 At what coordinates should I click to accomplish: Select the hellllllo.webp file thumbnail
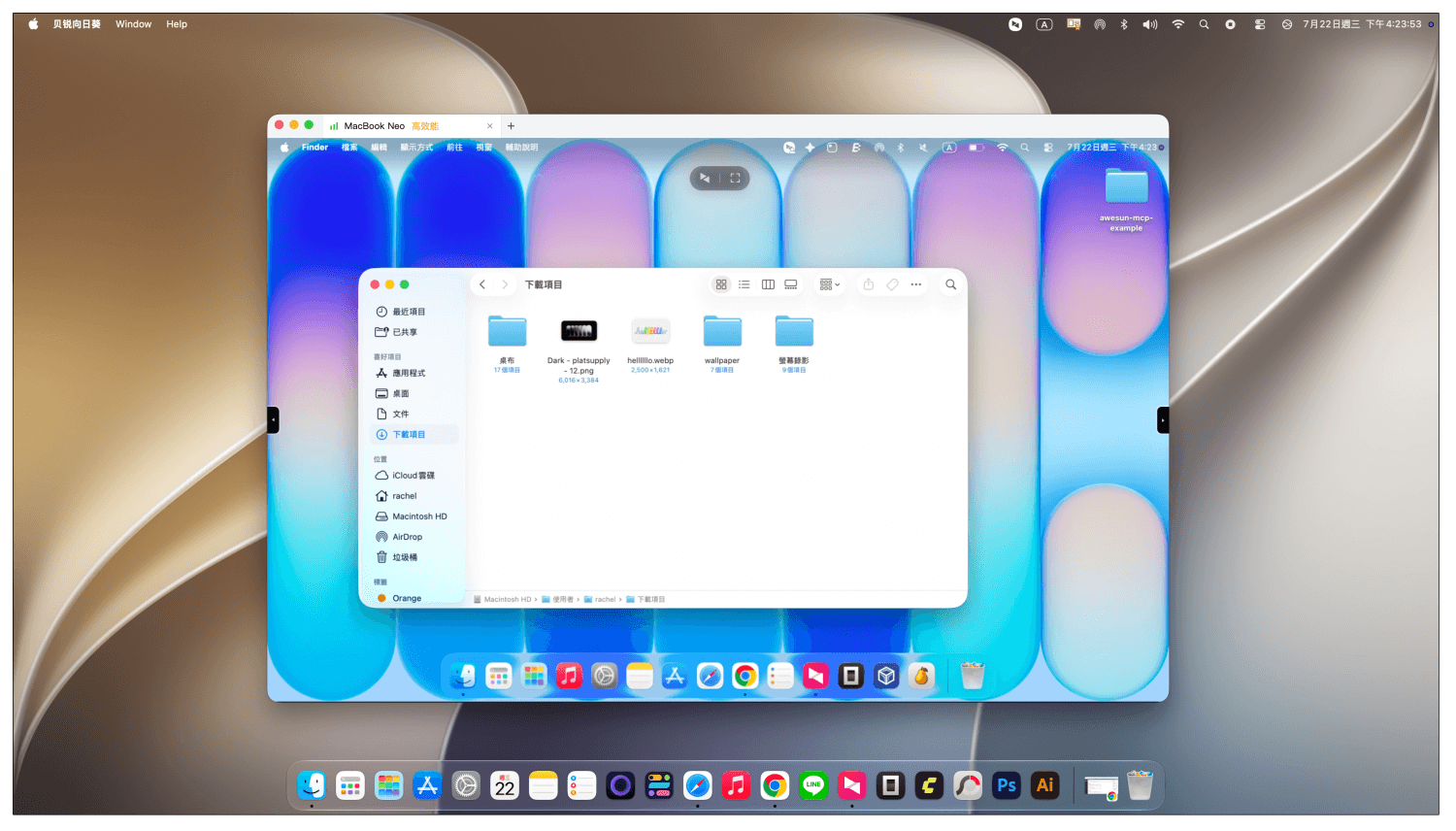[x=650, y=331]
